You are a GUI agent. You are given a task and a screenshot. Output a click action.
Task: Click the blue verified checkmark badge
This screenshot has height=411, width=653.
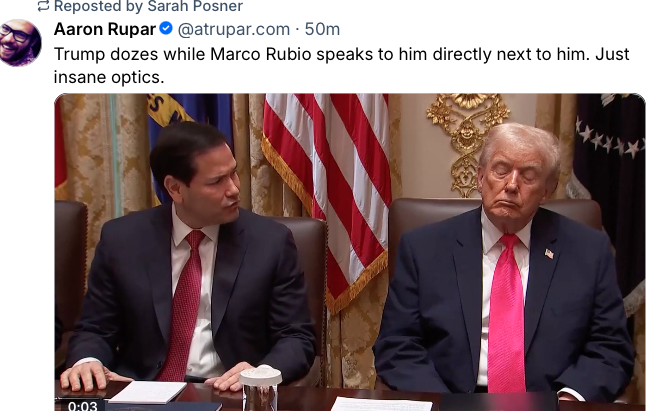coord(166,28)
